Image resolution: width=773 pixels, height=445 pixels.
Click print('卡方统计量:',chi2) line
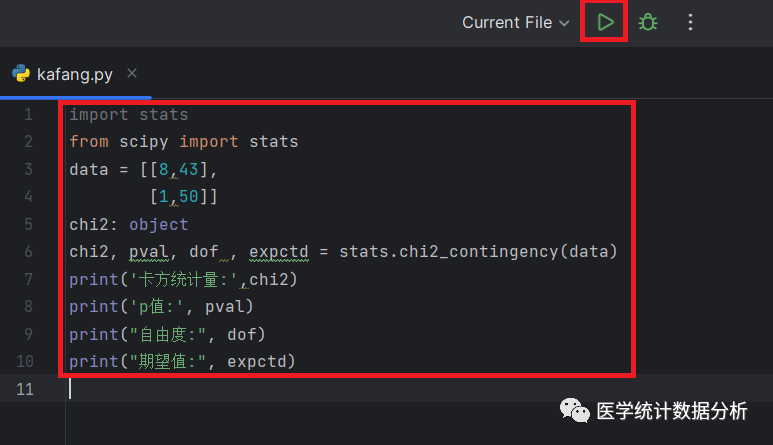tap(183, 279)
